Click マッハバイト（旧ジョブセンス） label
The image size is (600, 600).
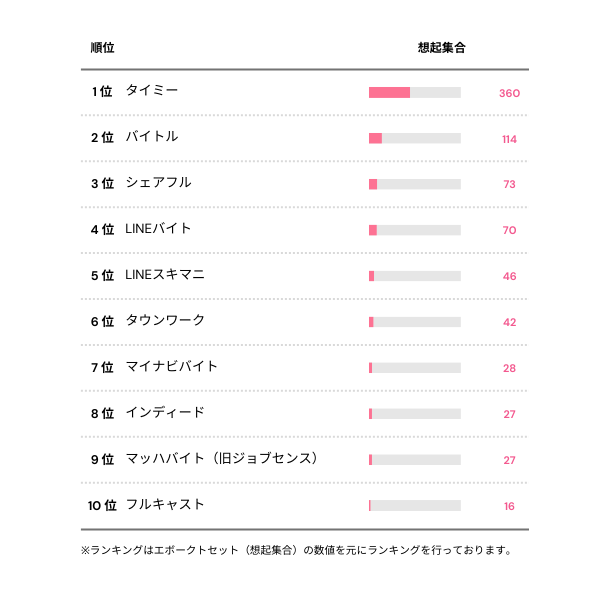click(224, 459)
